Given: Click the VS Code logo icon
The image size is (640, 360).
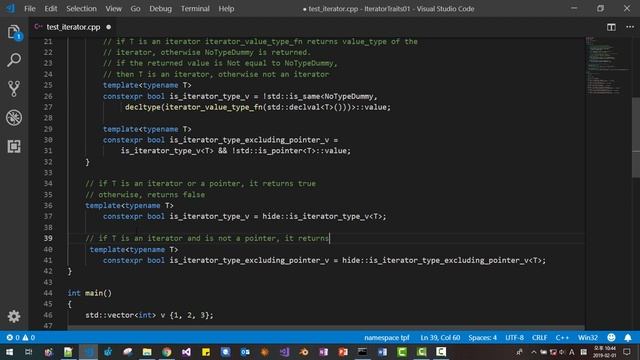Looking at the screenshot, I should click(10, 8).
